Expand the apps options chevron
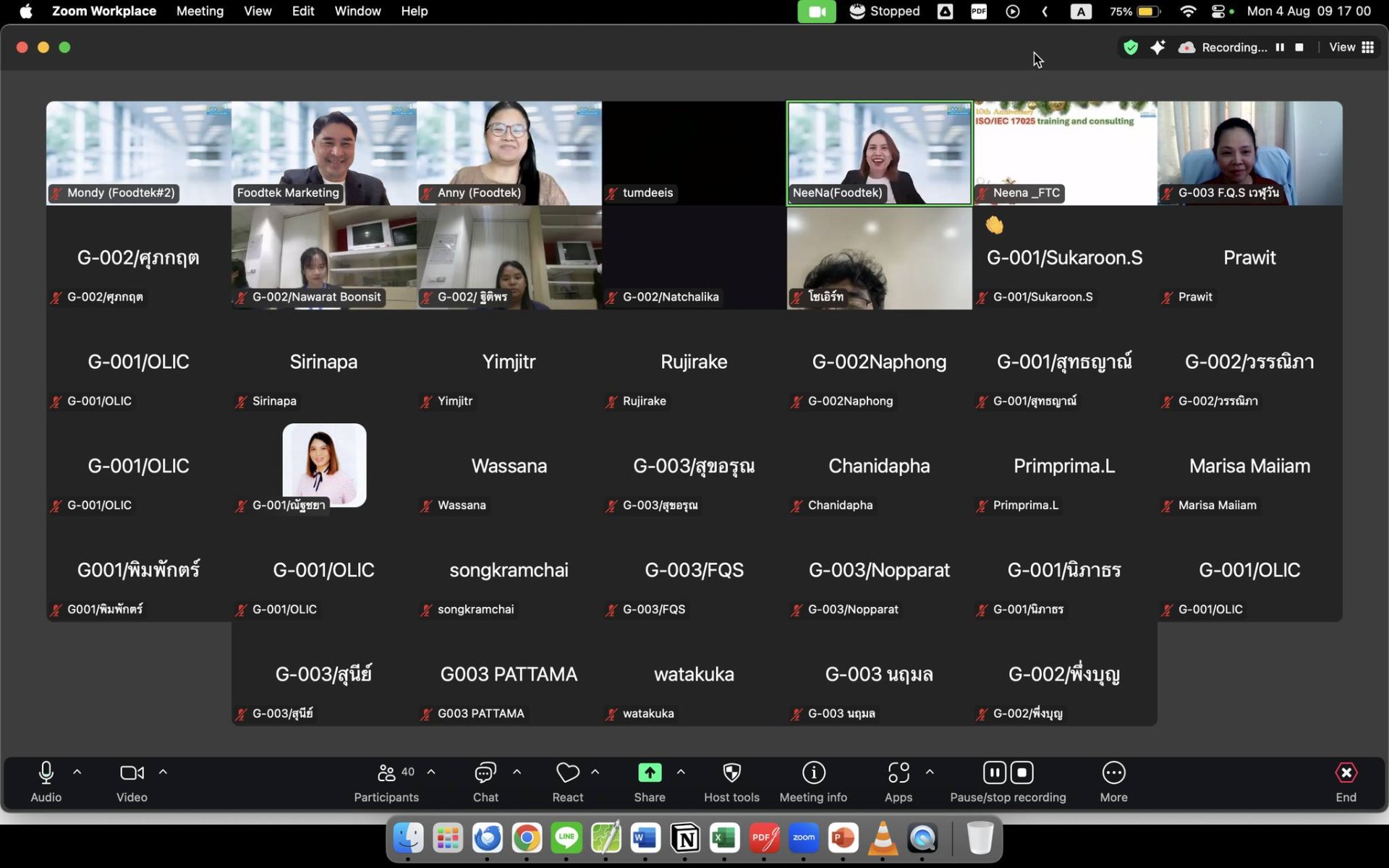Image resolution: width=1389 pixels, height=868 pixels. tap(930, 772)
